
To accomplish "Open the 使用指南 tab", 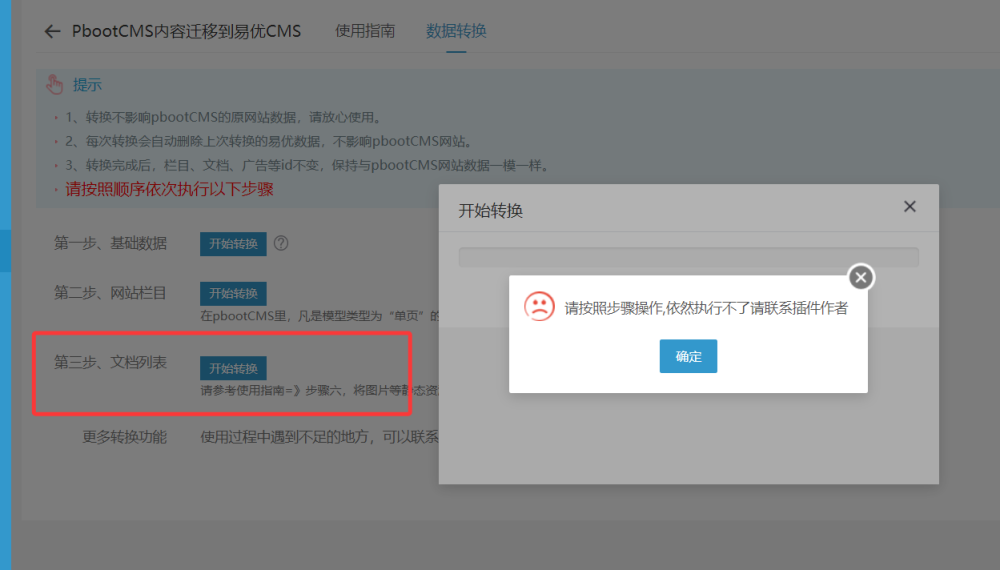I will (x=365, y=31).
